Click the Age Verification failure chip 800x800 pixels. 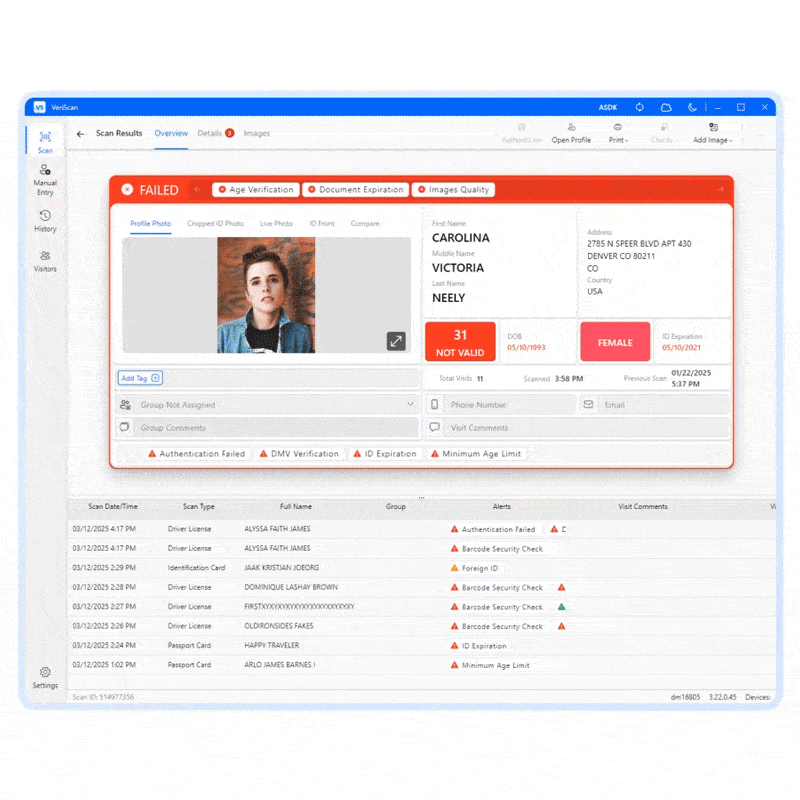click(x=256, y=189)
